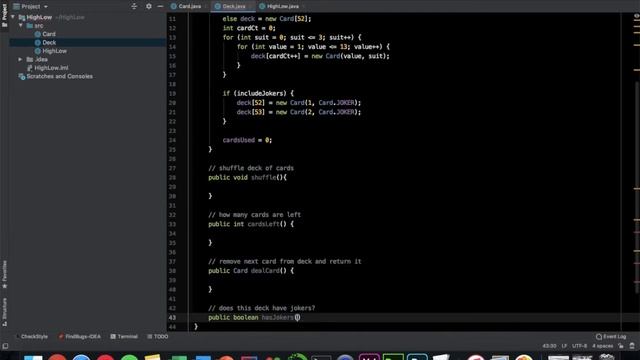Select the Deck class in tree
Image resolution: width=640 pixels, height=360 pixels.
49,42
